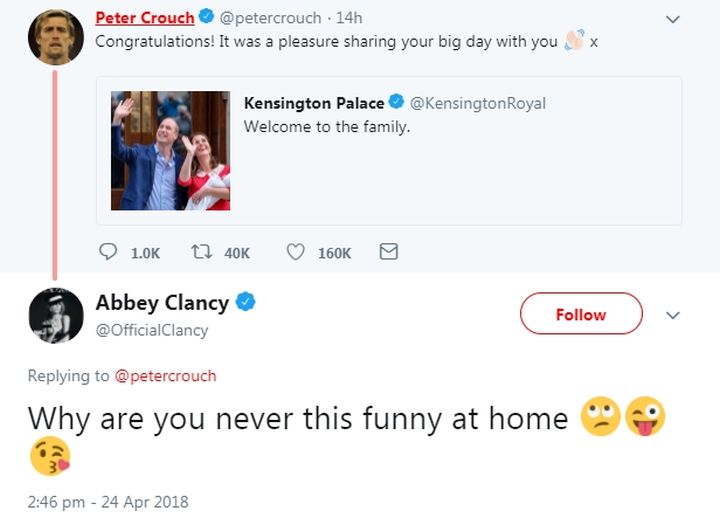Click the reply speech bubble icon
Screen dimensions: 720x525
(x=108, y=252)
